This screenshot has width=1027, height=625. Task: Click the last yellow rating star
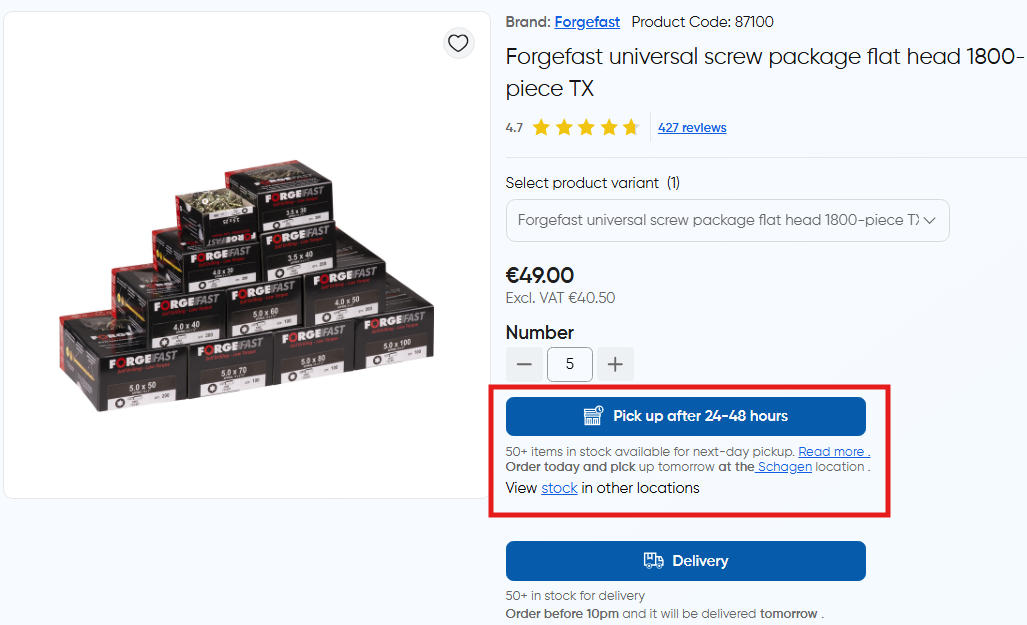tap(630, 128)
